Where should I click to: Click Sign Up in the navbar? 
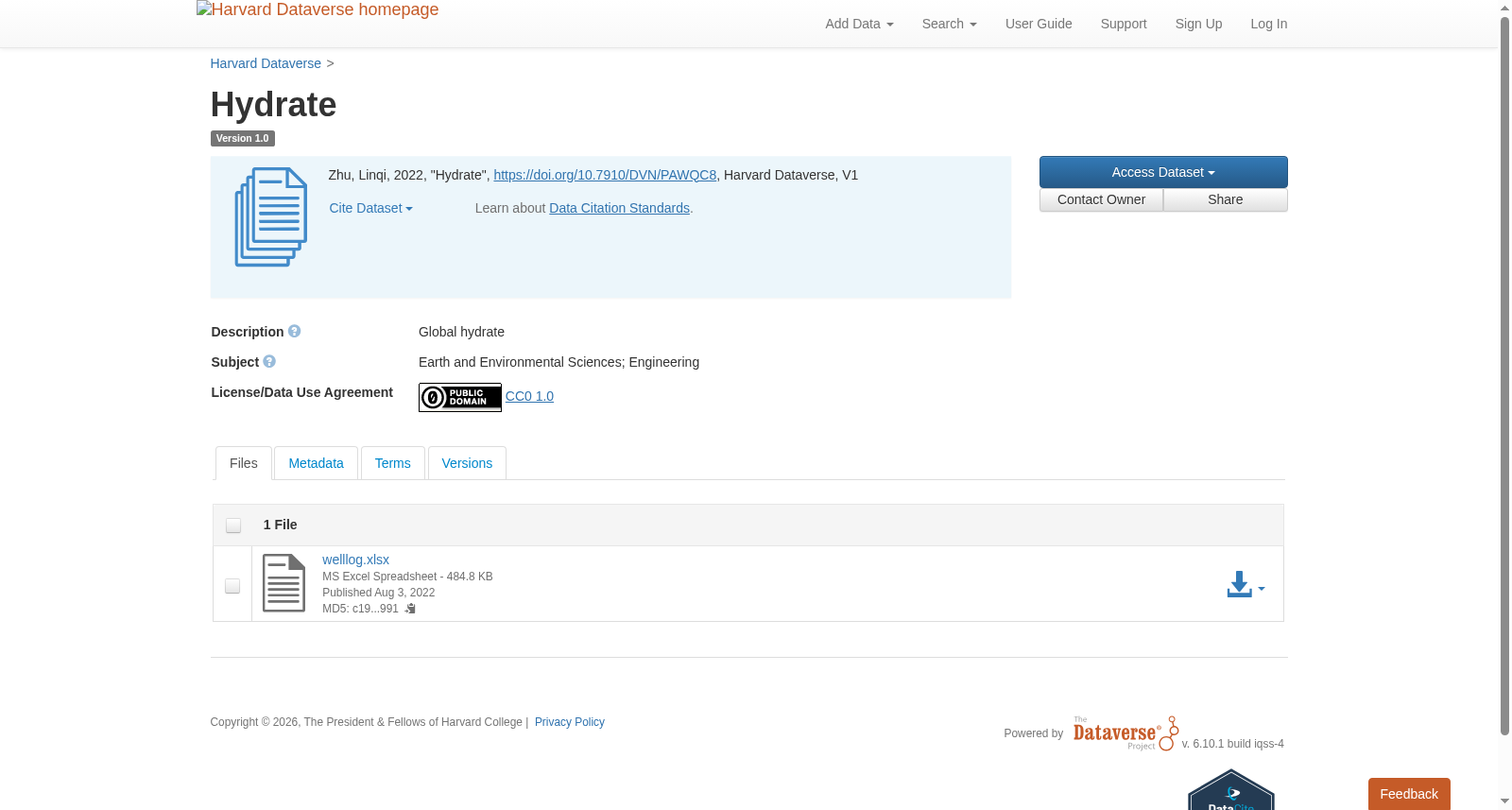click(1198, 24)
